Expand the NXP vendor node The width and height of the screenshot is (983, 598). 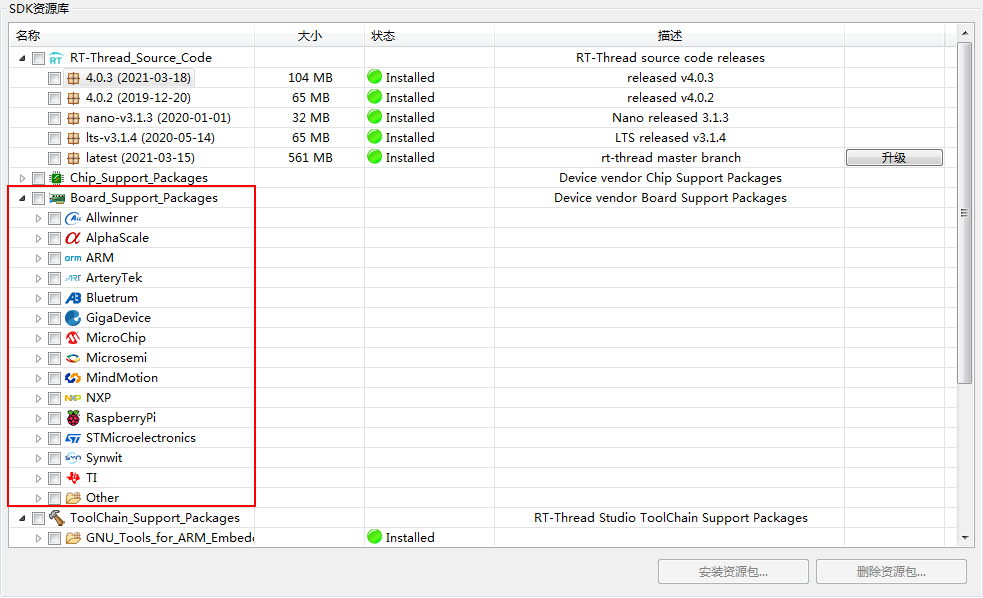[x=38, y=398]
